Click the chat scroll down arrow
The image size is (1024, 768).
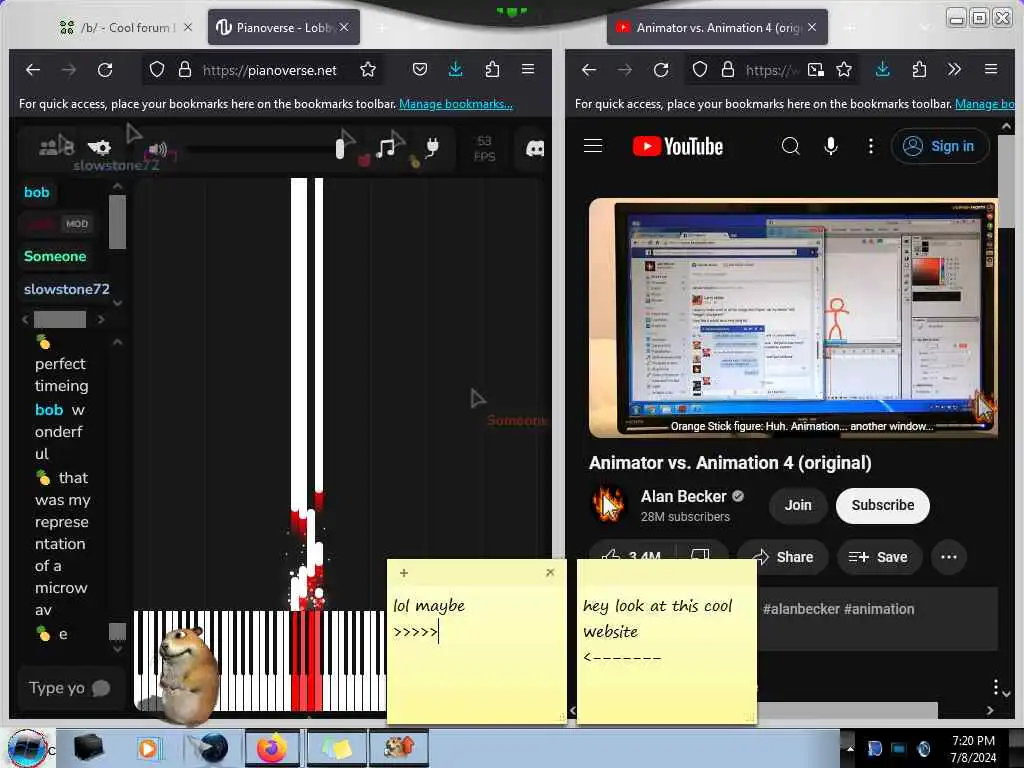(x=118, y=649)
